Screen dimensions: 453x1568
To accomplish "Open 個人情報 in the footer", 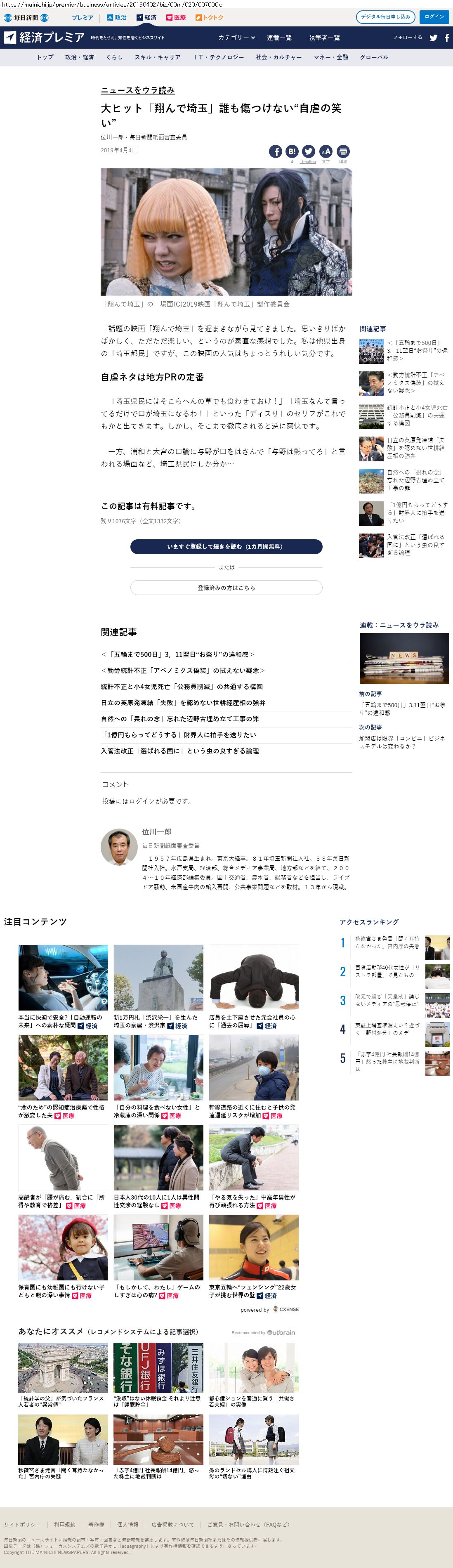I will click(x=128, y=1525).
